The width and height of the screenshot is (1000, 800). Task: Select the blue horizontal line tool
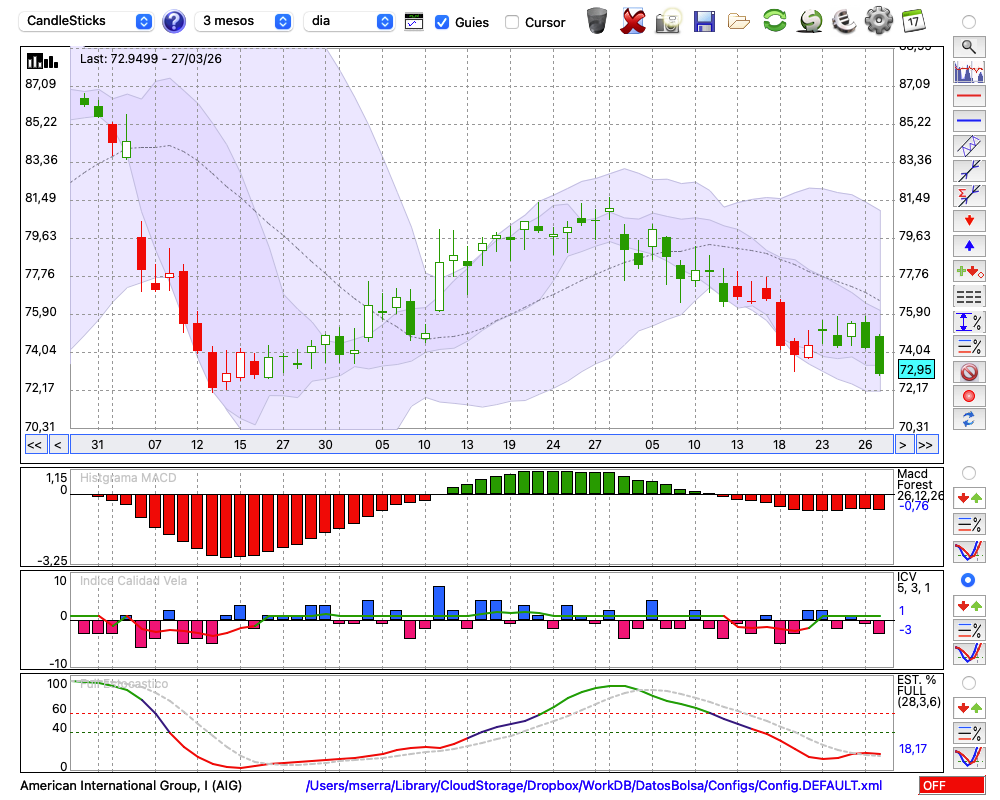click(968, 121)
